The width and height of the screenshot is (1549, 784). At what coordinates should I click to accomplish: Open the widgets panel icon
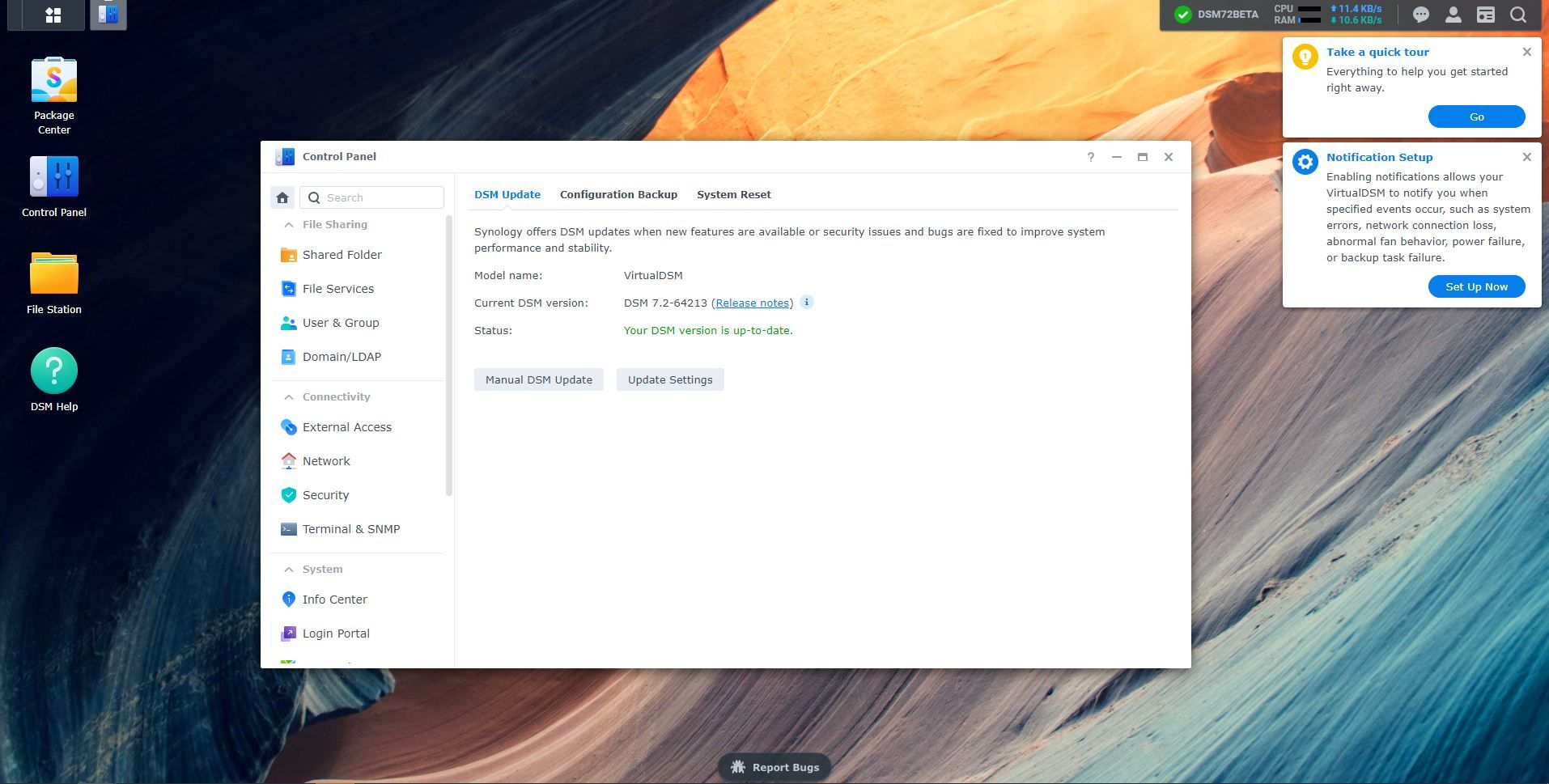[1485, 15]
